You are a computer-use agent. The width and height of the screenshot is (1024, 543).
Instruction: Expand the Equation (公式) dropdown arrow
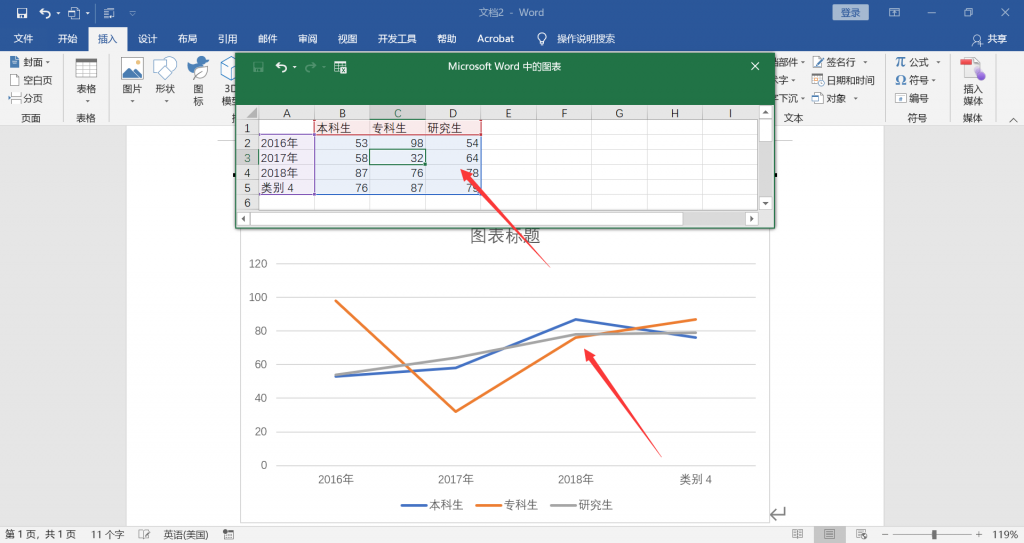coord(938,62)
